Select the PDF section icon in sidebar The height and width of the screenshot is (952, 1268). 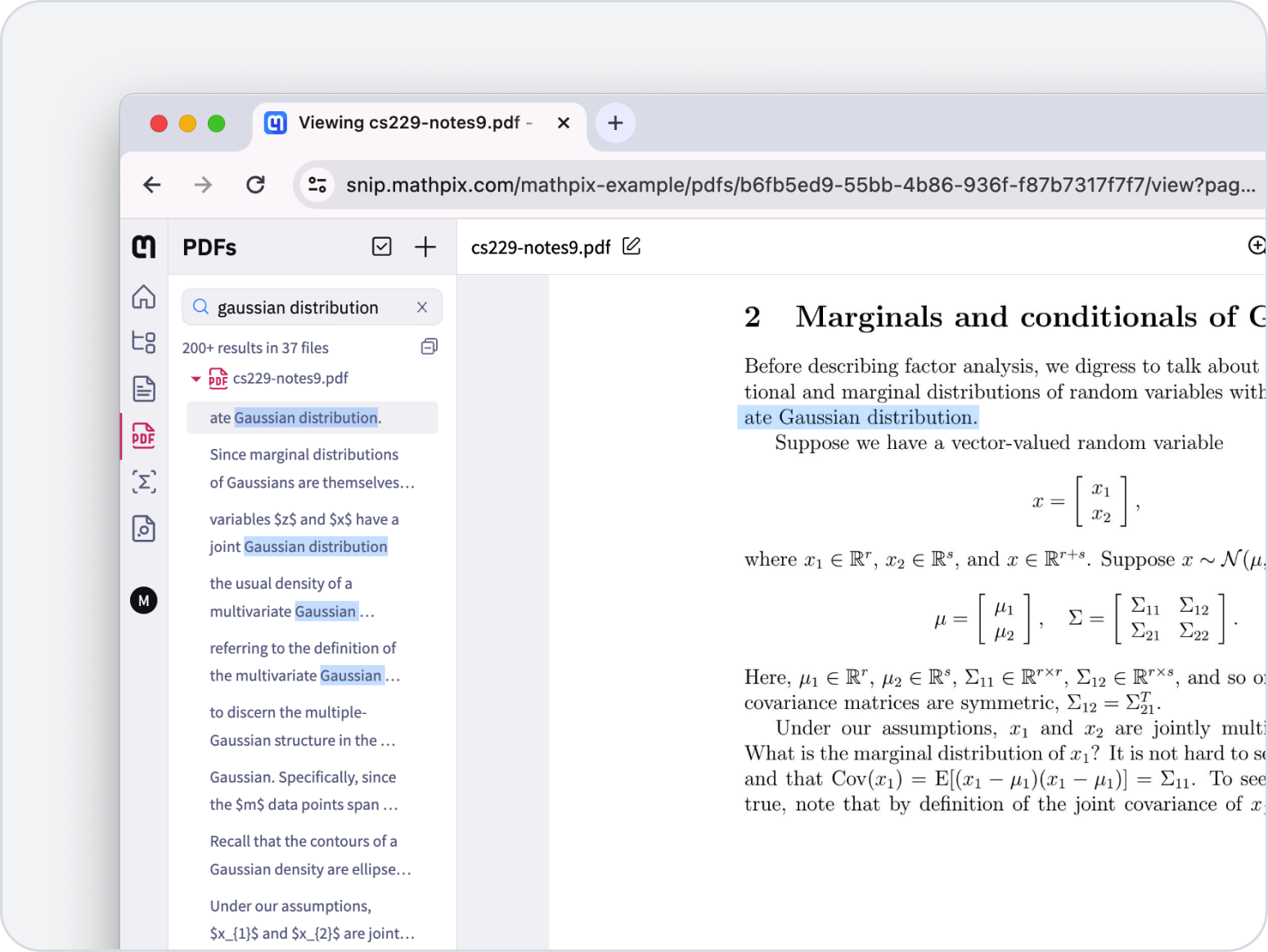pos(144,435)
